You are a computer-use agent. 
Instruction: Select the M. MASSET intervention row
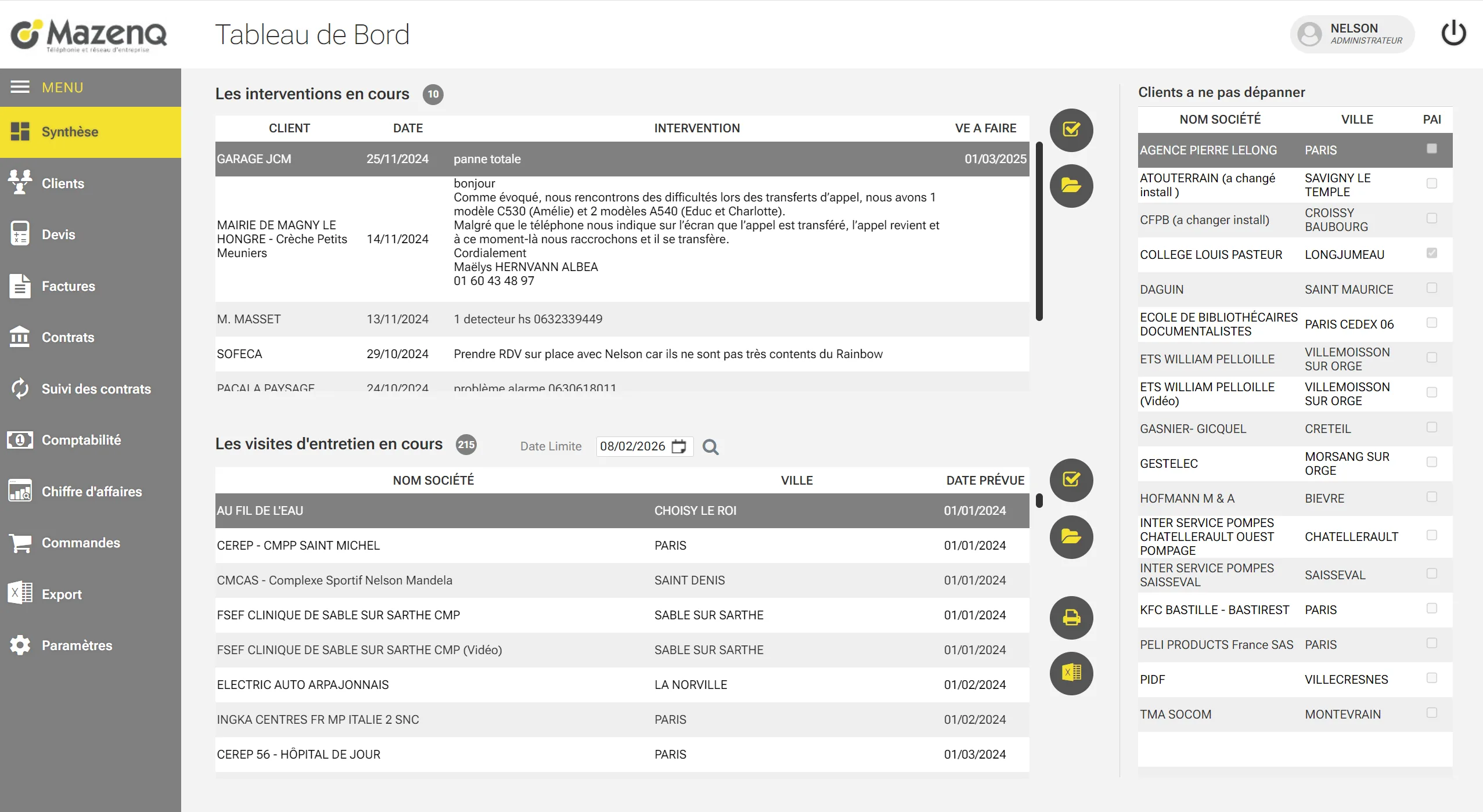622,319
